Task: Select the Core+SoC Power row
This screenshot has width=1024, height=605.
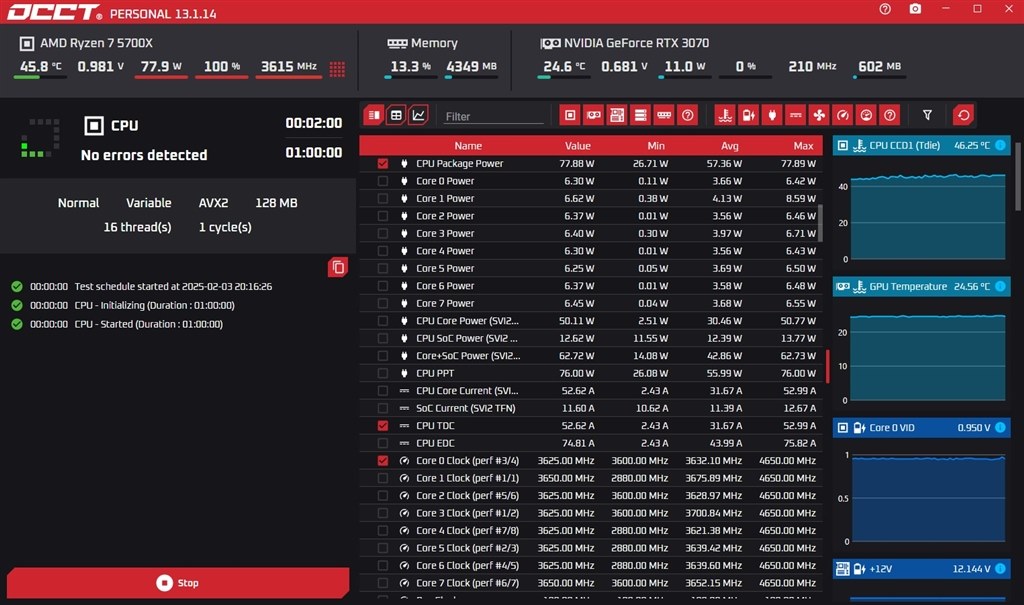Action: pyautogui.click(x=591, y=356)
